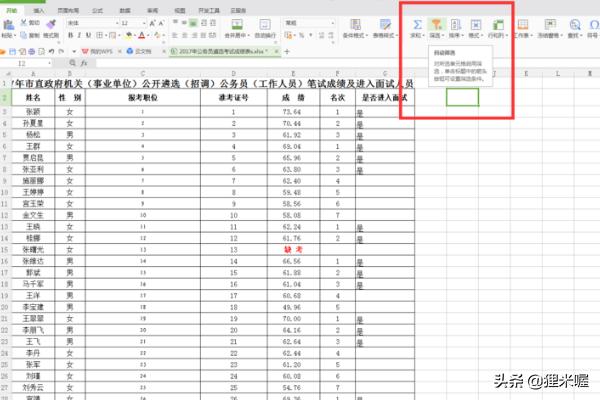600x400 pixels.
Task: Click the AutoSum sigma icon
Action: (x=417, y=24)
